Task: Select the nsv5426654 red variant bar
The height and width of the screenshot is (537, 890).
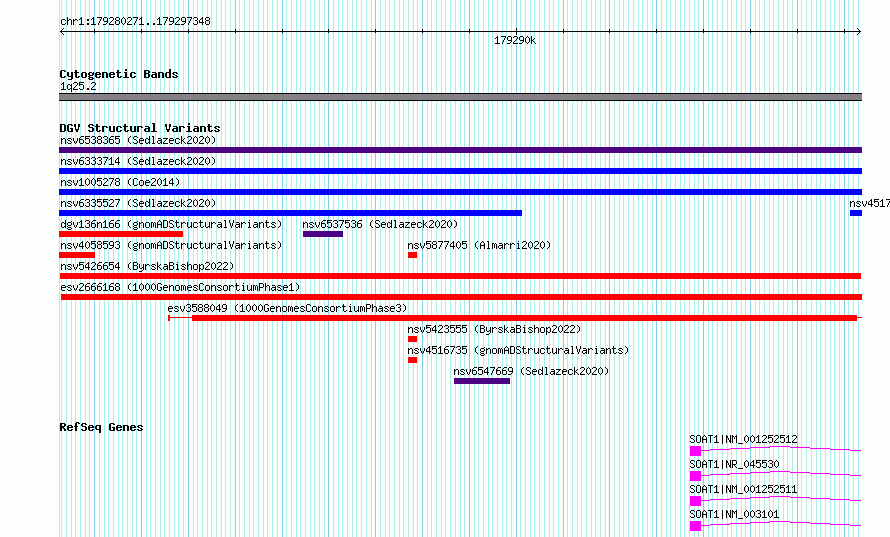Action: pos(460,276)
